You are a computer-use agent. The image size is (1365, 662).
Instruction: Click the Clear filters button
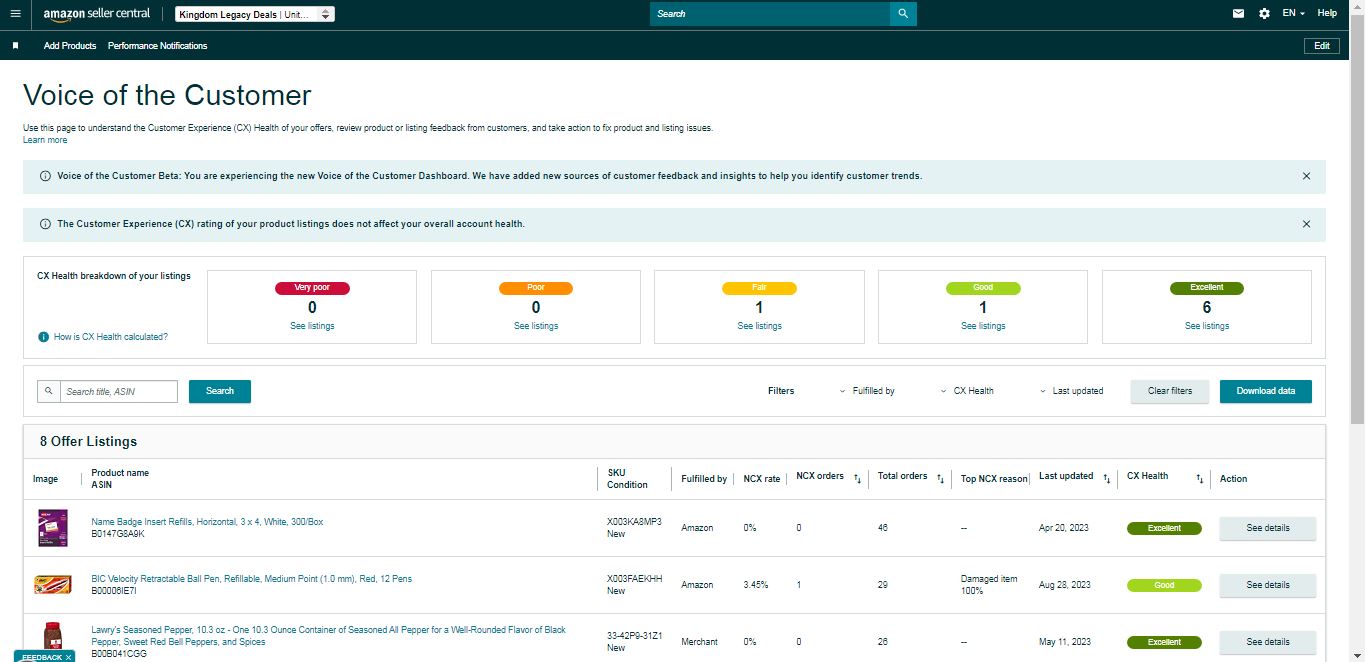click(1170, 391)
